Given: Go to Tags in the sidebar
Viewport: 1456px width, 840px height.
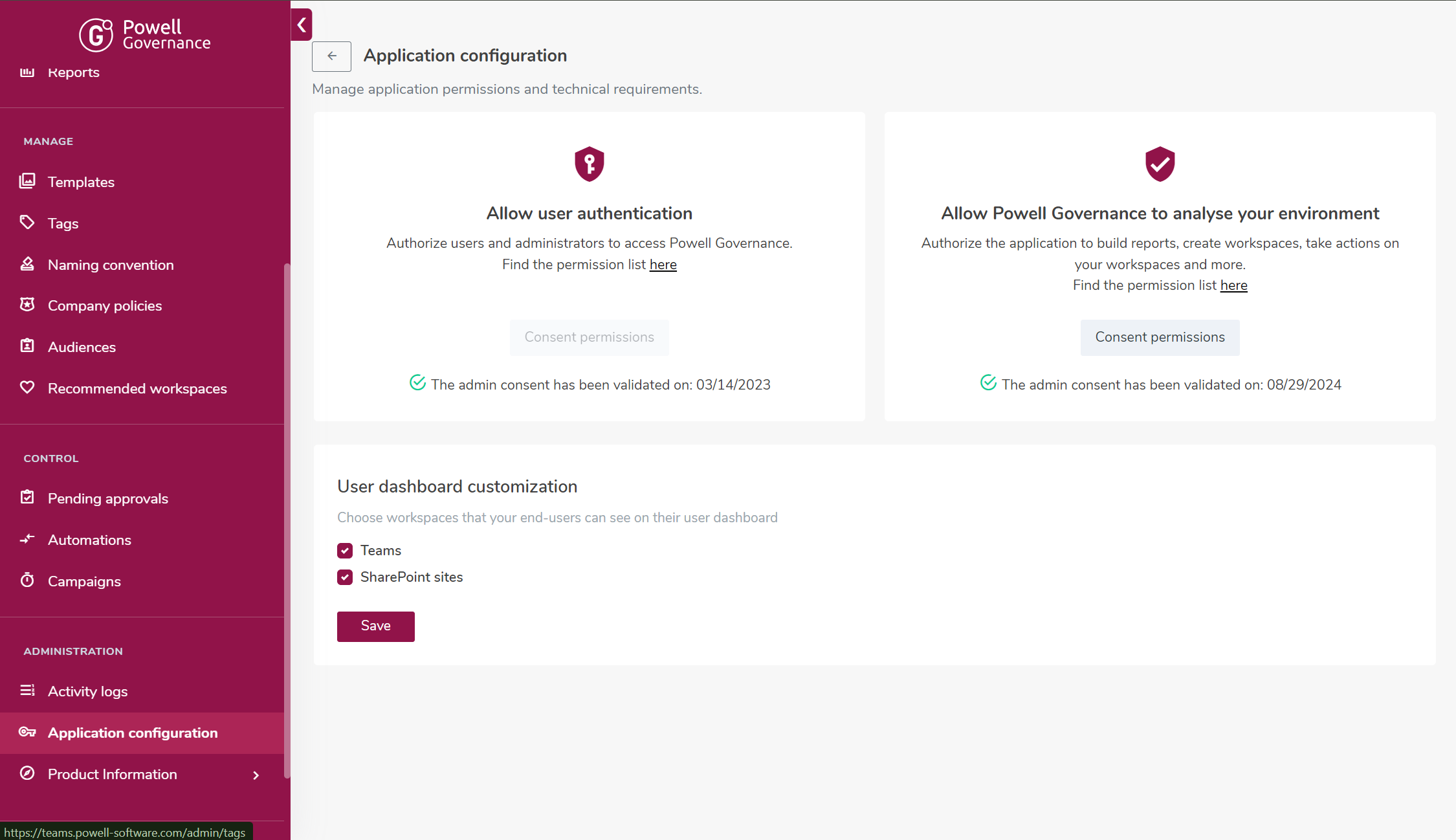Looking at the screenshot, I should click(142, 223).
